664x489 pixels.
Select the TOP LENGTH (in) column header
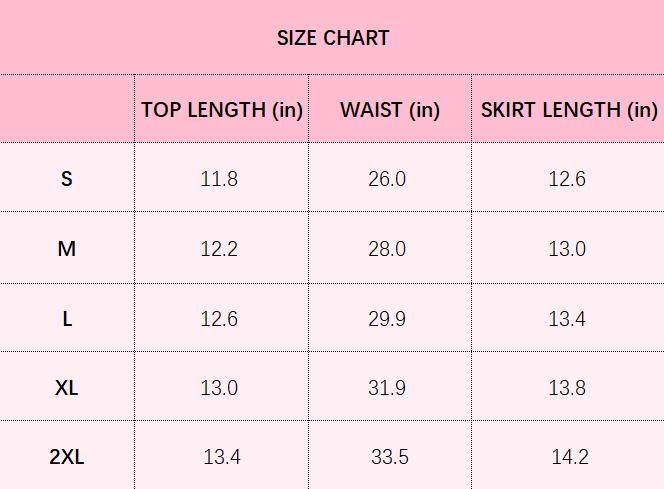(221, 110)
